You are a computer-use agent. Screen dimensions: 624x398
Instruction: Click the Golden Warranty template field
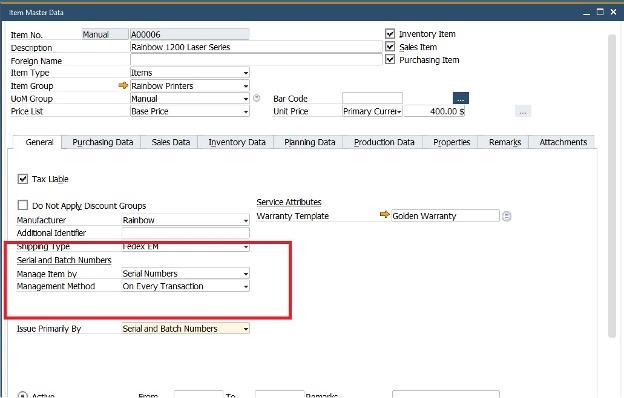445,216
